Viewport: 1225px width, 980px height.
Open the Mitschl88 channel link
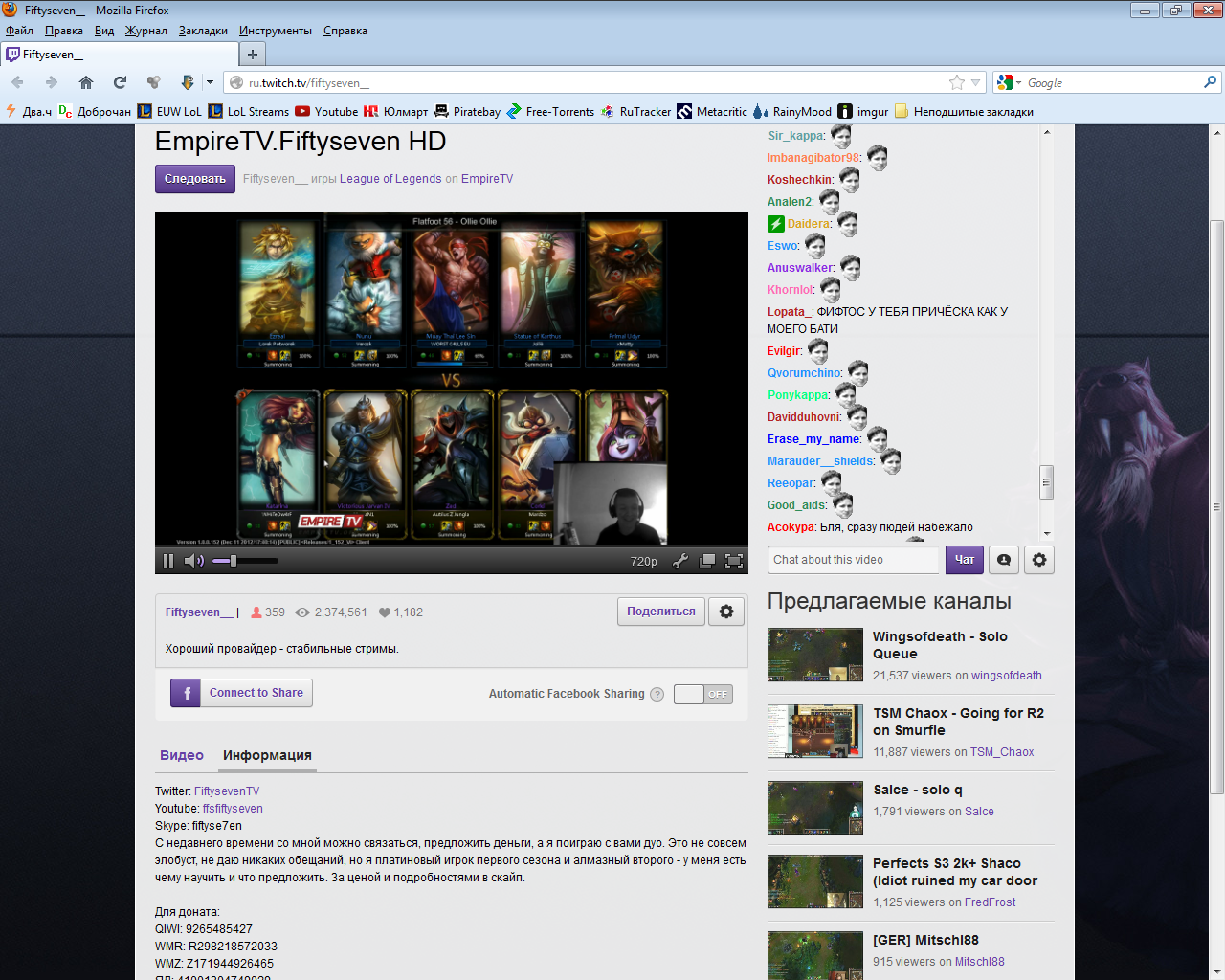click(979, 962)
